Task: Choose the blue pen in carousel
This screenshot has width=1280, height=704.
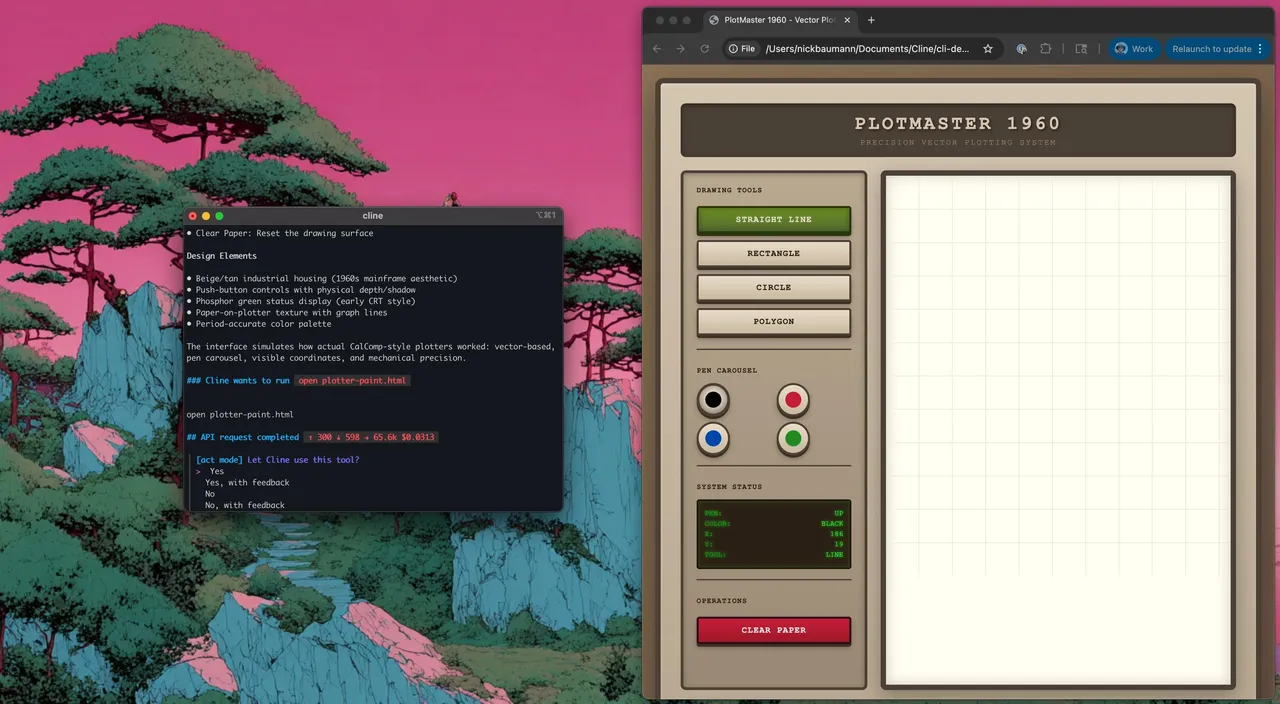Action: pos(713,438)
